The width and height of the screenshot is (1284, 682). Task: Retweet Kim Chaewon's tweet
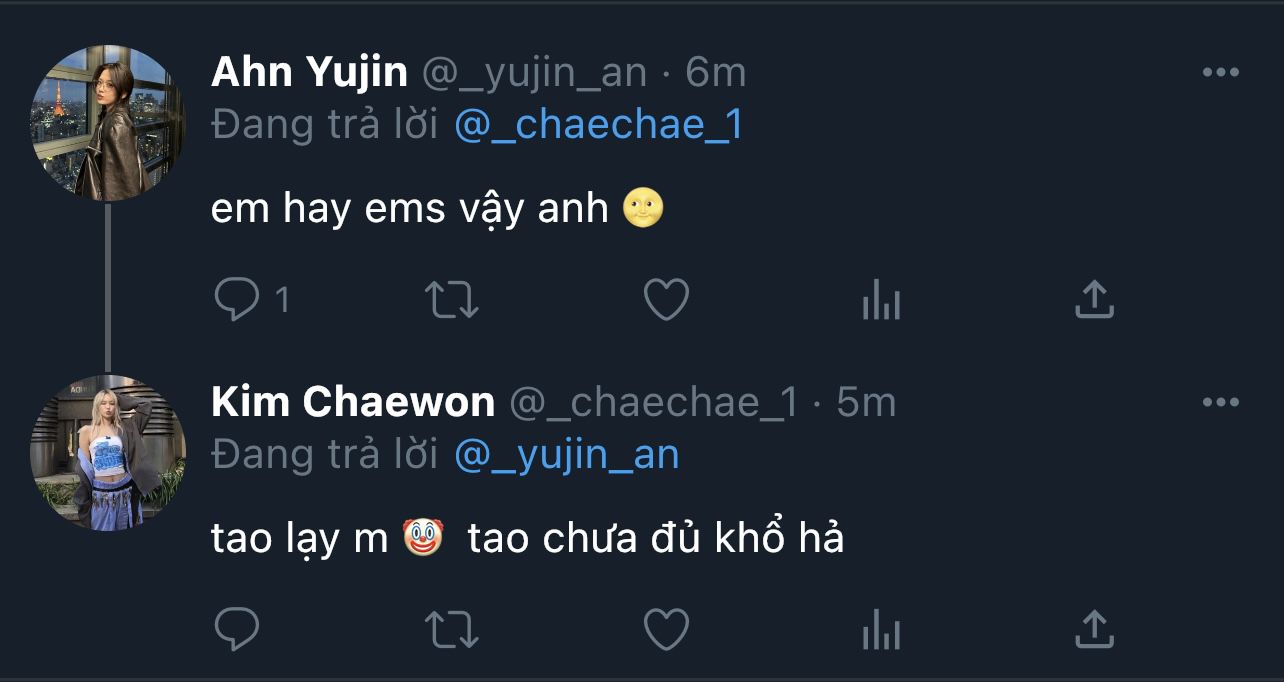tap(452, 630)
